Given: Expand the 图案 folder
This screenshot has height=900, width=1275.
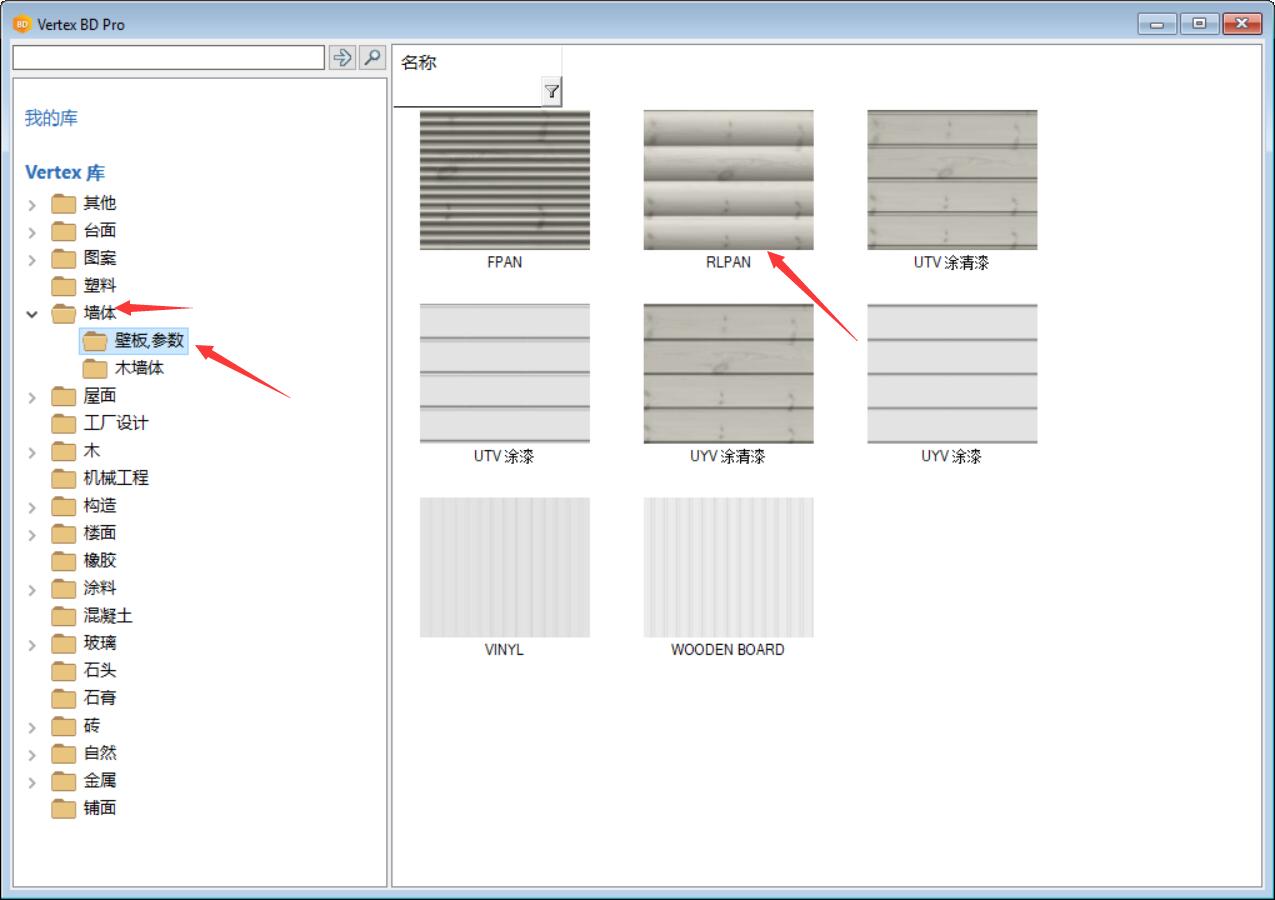Looking at the screenshot, I should [32, 260].
